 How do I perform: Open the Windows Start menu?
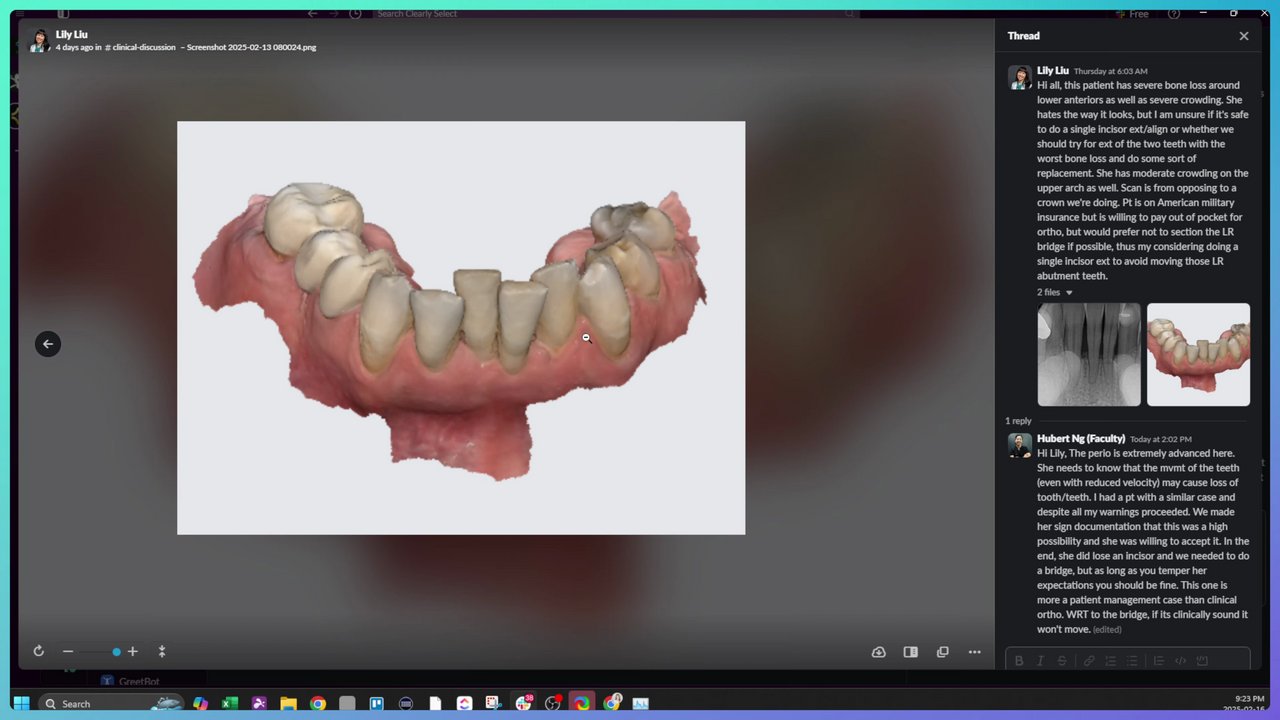click(x=21, y=703)
